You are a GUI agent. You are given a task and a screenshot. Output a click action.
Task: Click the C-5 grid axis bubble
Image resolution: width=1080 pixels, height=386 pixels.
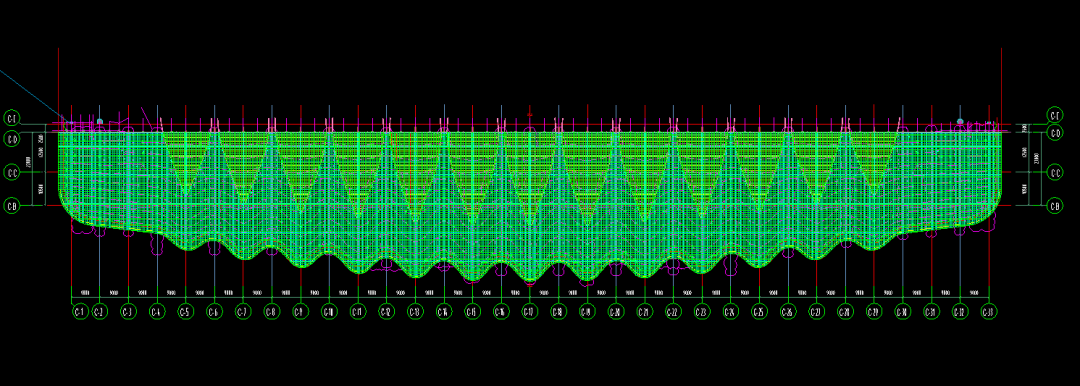pyautogui.click(x=185, y=312)
